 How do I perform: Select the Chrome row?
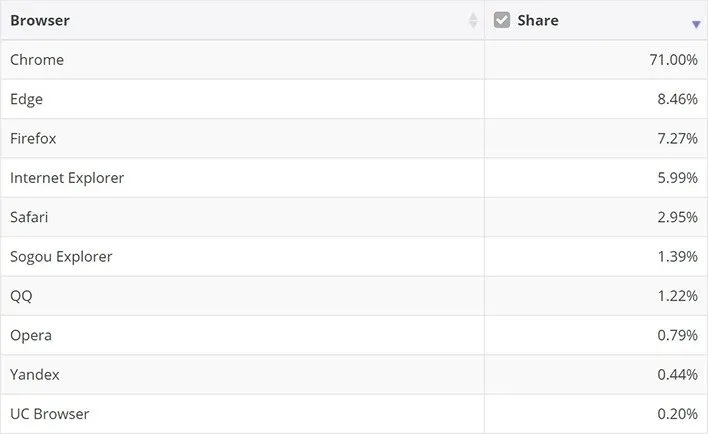[x=37, y=60]
